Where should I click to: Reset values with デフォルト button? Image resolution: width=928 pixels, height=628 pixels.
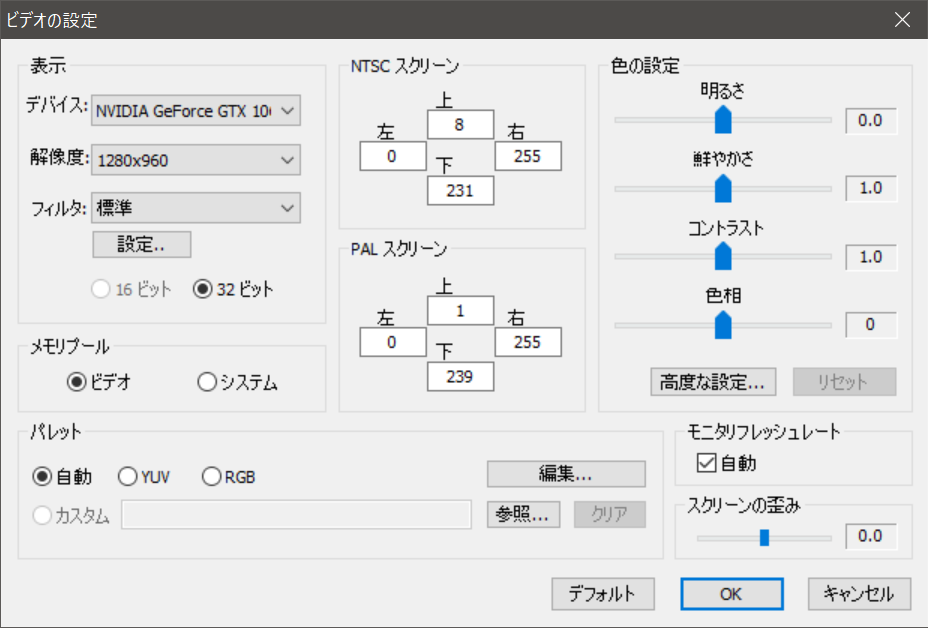click(x=602, y=593)
